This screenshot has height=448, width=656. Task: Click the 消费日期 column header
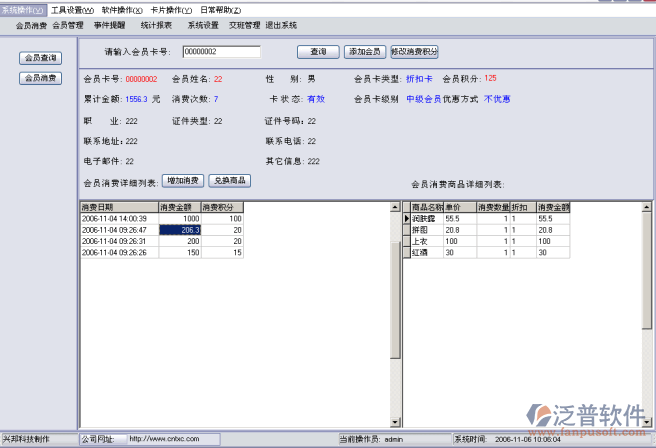tap(117, 207)
